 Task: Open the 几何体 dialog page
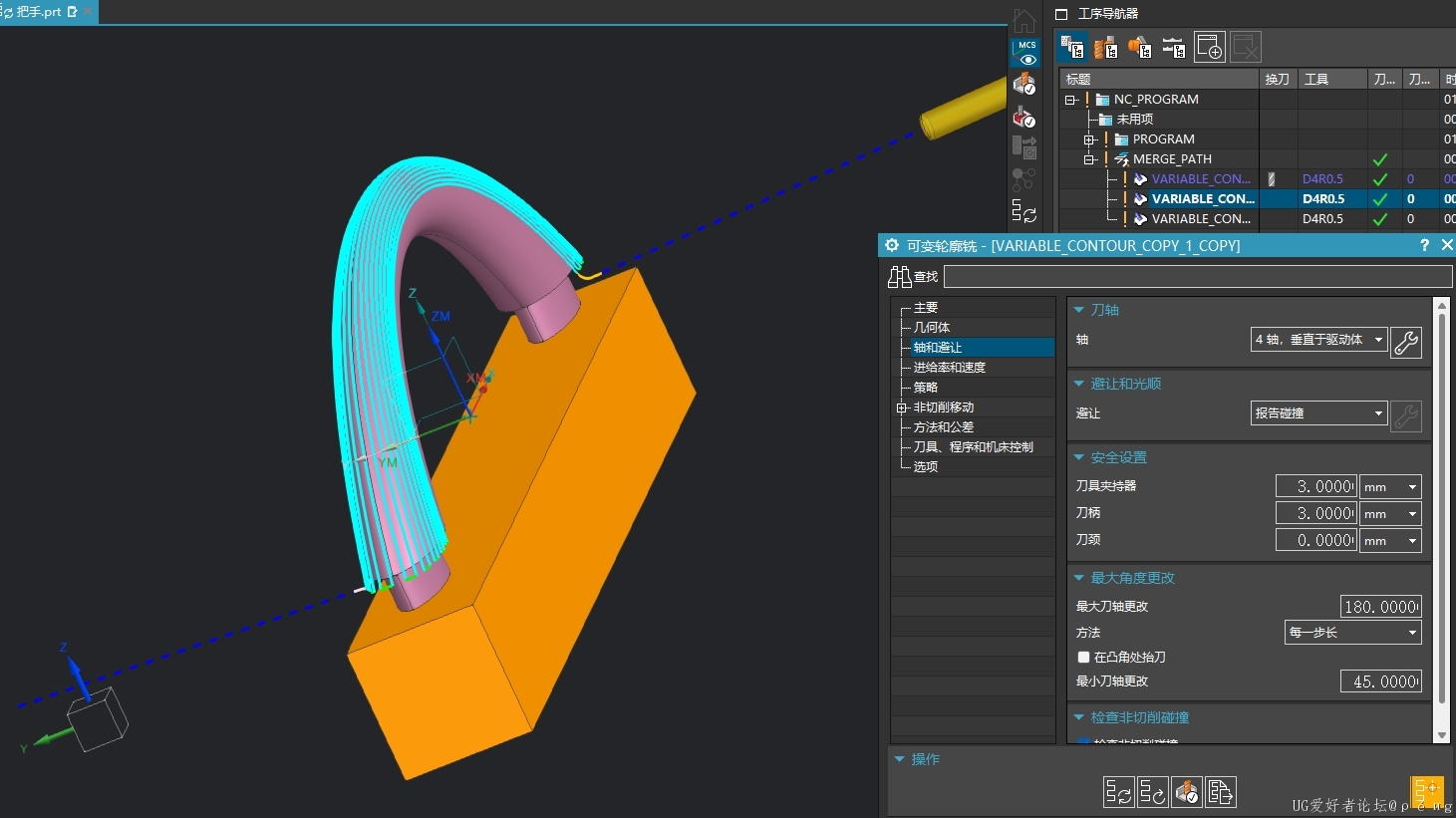[932, 328]
